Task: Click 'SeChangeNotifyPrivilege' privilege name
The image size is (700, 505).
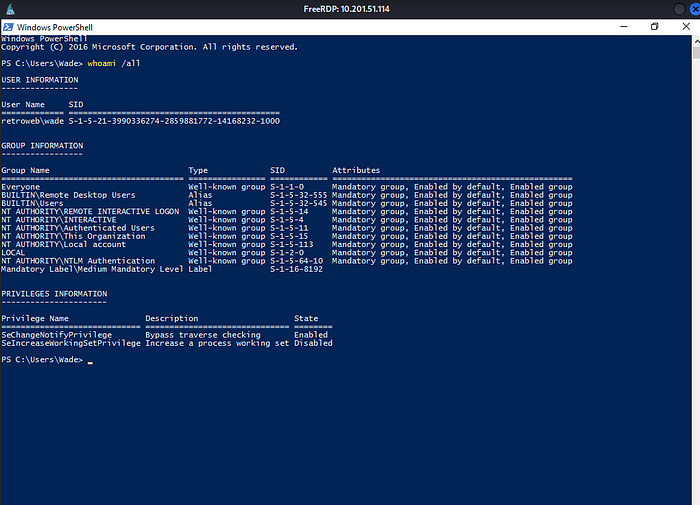Action: [57, 335]
